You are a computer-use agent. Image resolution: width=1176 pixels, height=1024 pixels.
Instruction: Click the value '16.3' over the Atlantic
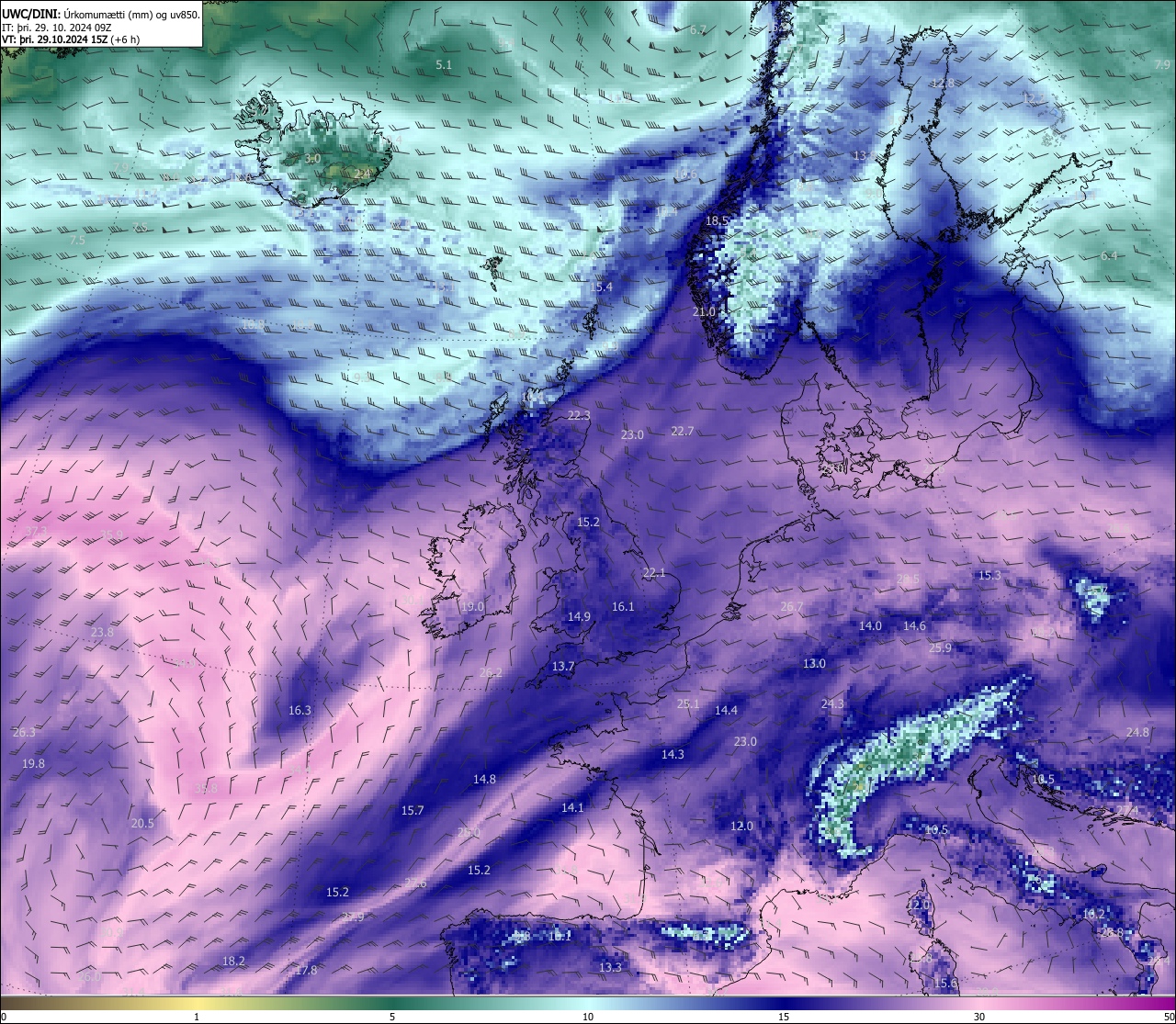tap(300, 711)
